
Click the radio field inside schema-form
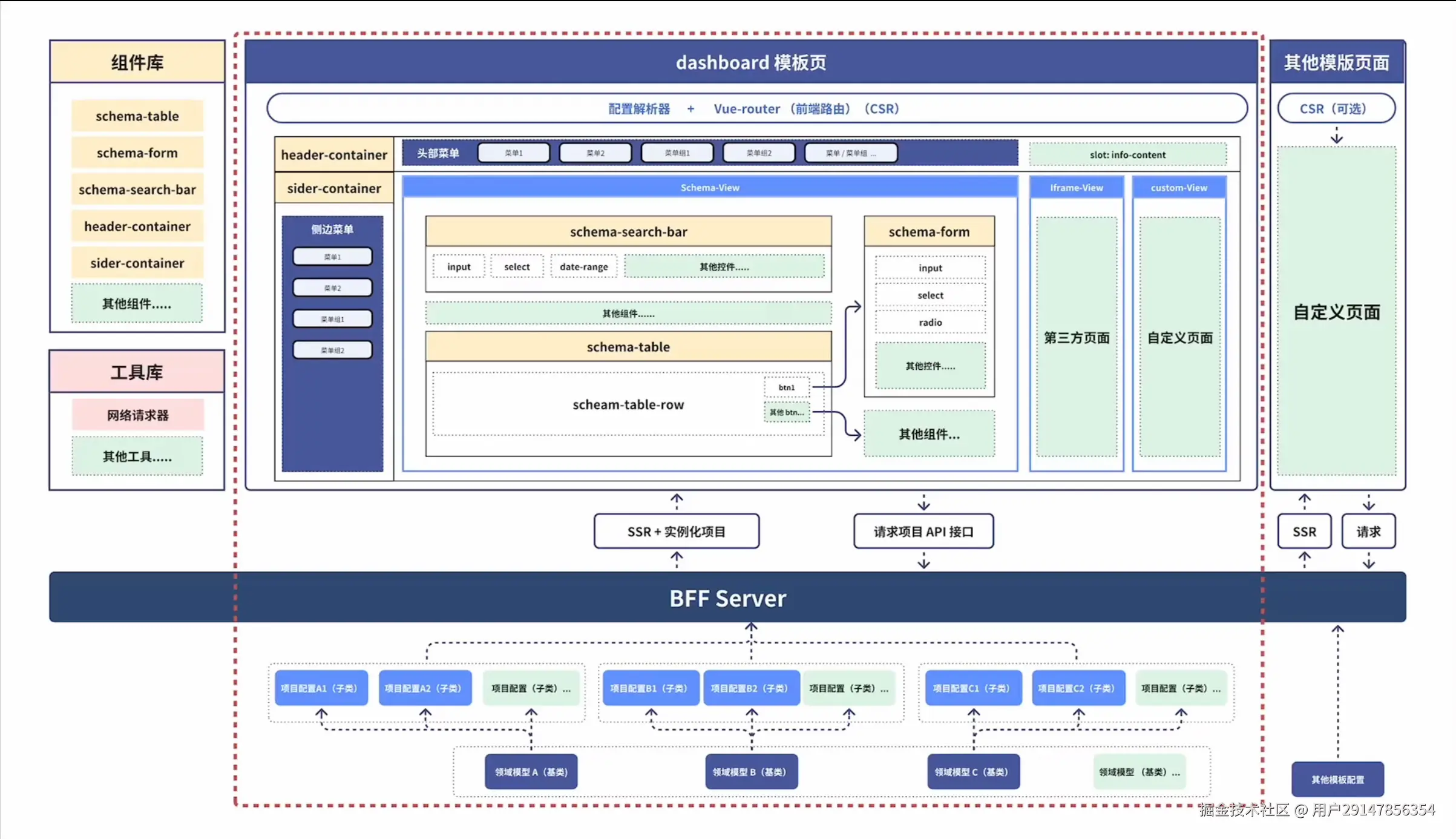tap(930, 323)
